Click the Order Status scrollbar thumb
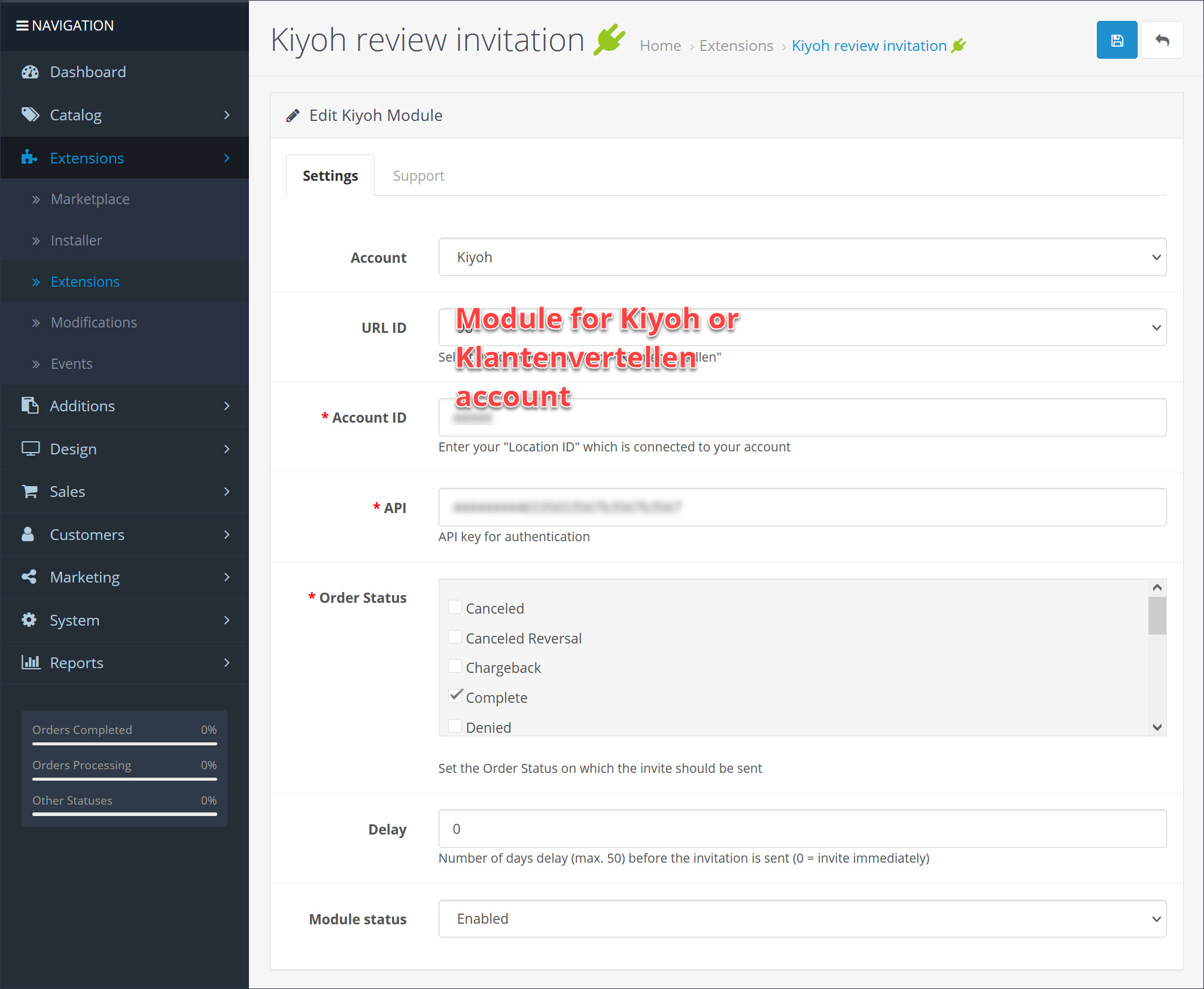This screenshot has width=1204, height=989. point(1157,615)
